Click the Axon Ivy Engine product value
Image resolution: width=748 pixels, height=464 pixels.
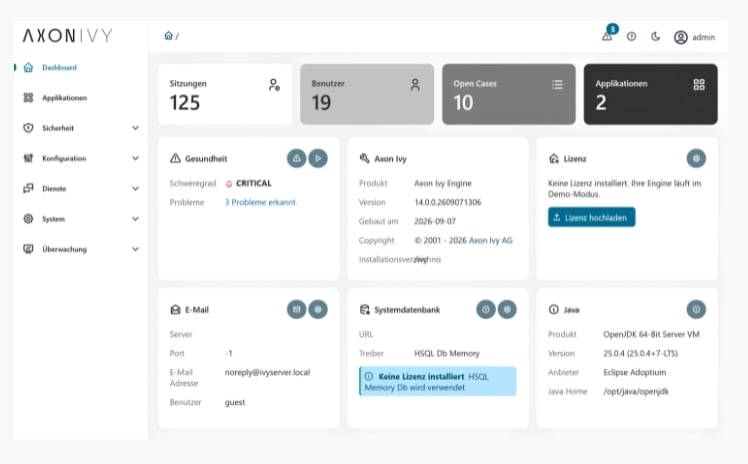(x=443, y=183)
